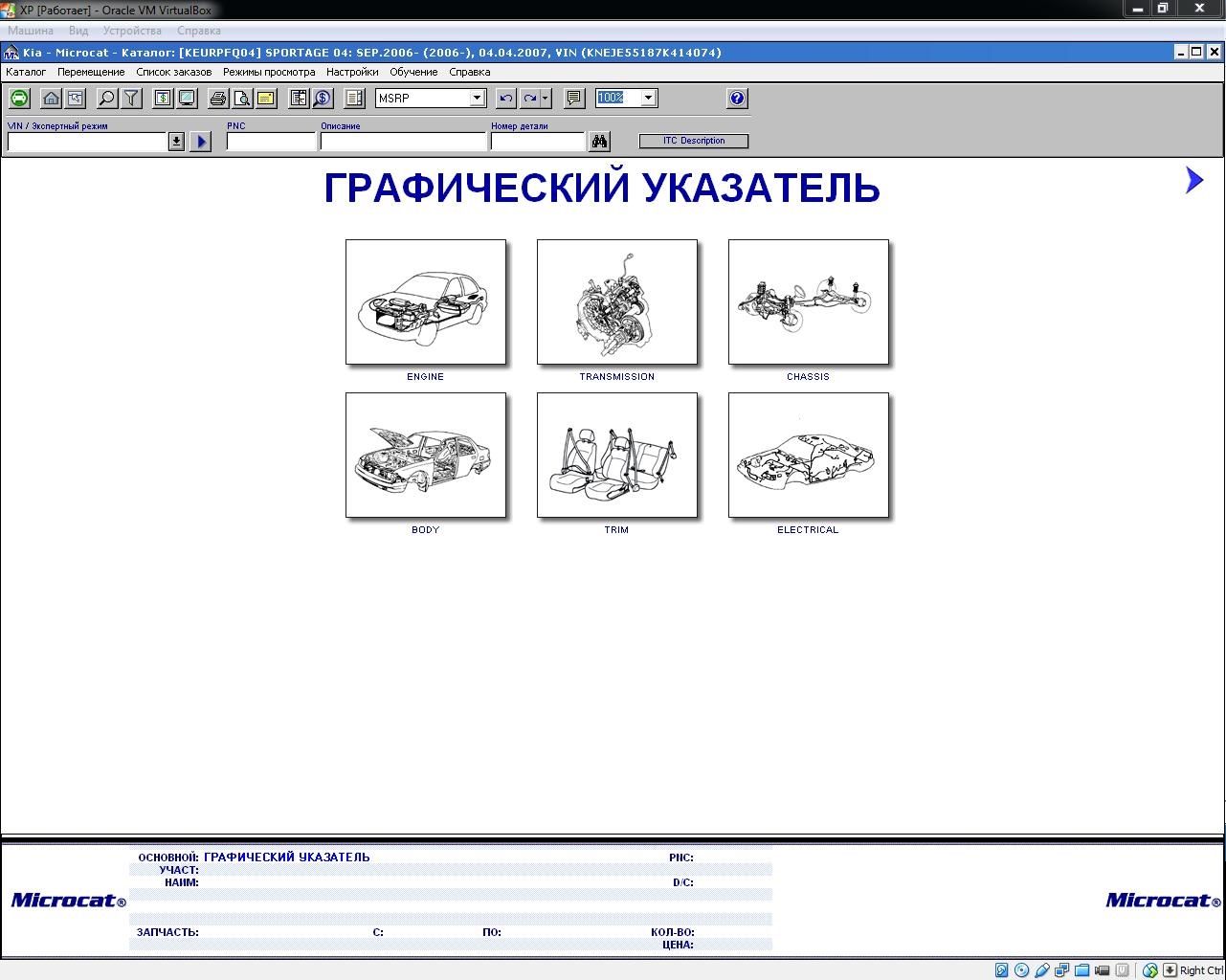Click VirtualBox hard disk status icon
This screenshot has height=980, width=1226.
1001,970
